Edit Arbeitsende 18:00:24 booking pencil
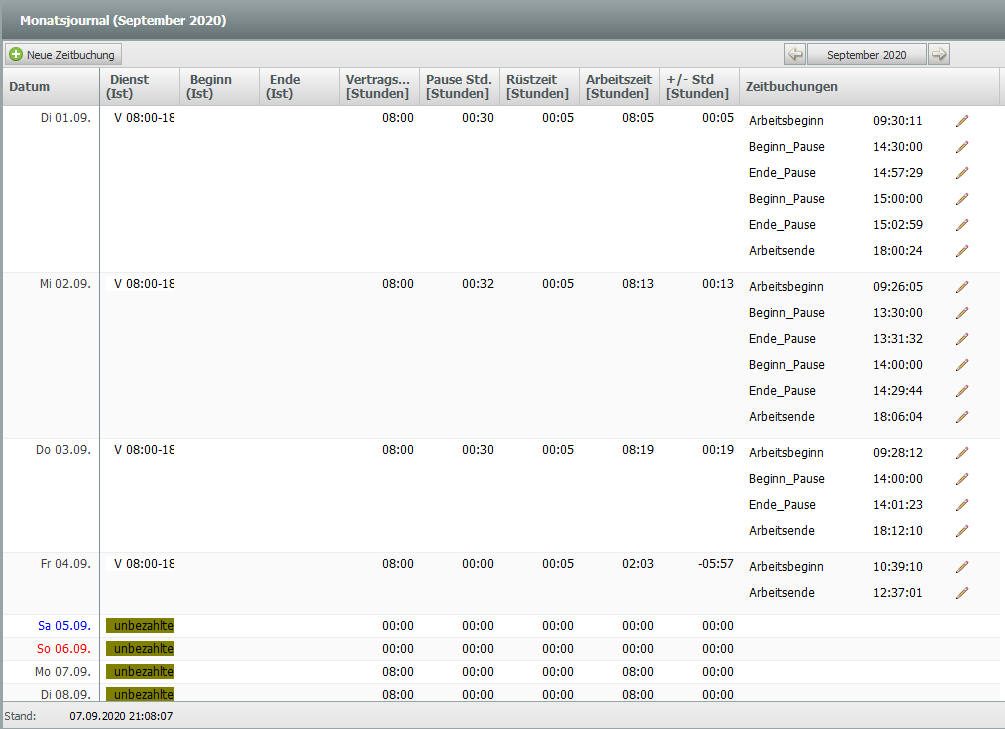The width and height of the screenshot is (1005, 729). [962, 251]
